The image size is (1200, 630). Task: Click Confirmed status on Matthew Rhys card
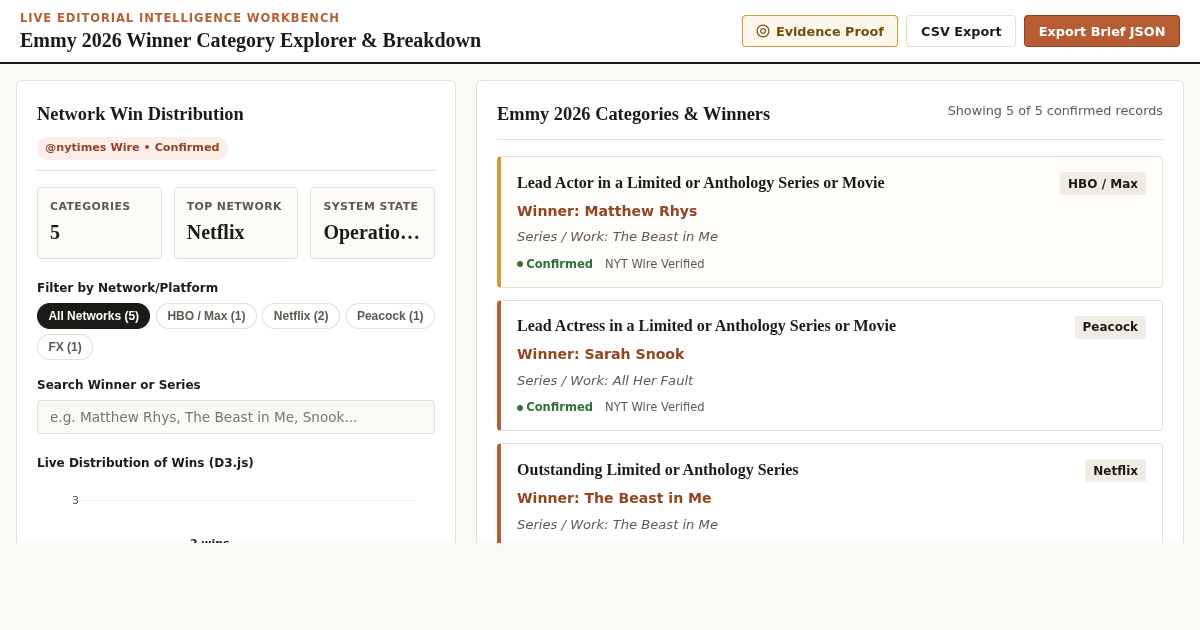[555, 264]
